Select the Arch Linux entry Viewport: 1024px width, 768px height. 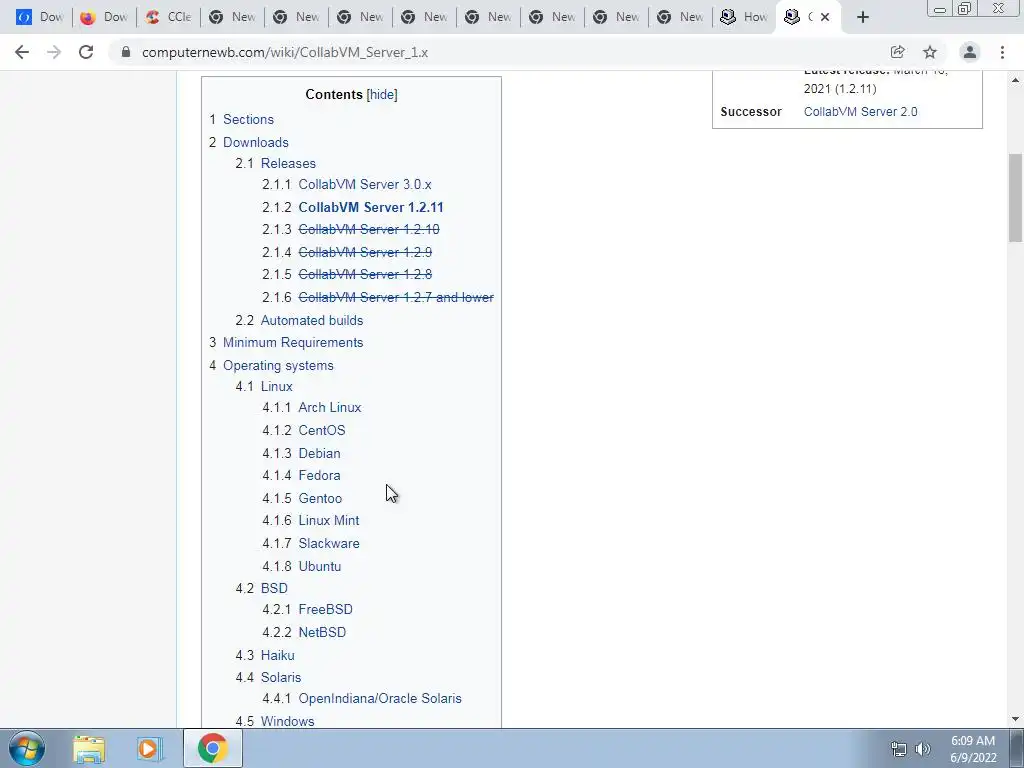coord(330,407)
